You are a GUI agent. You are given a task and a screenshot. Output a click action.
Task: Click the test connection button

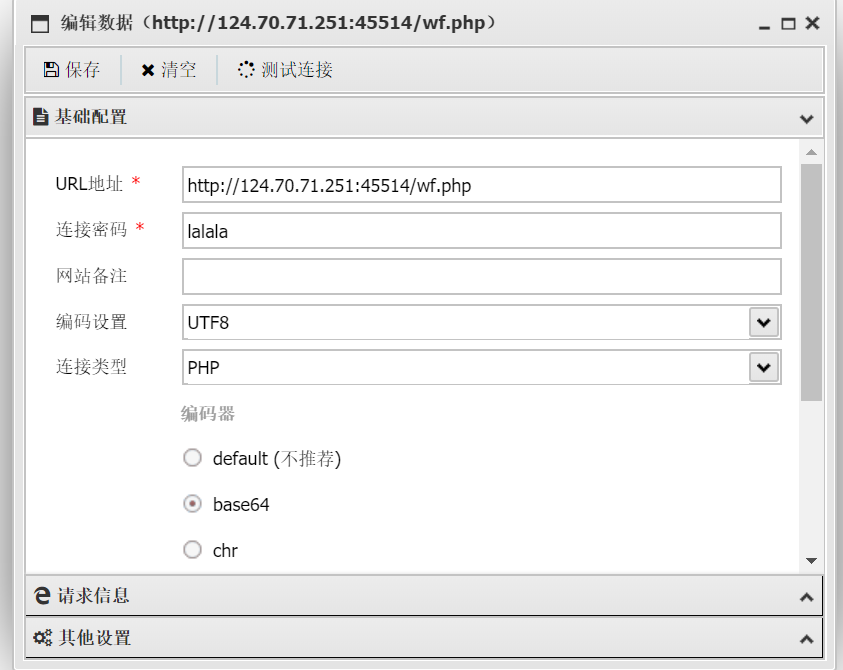[285, 69]
